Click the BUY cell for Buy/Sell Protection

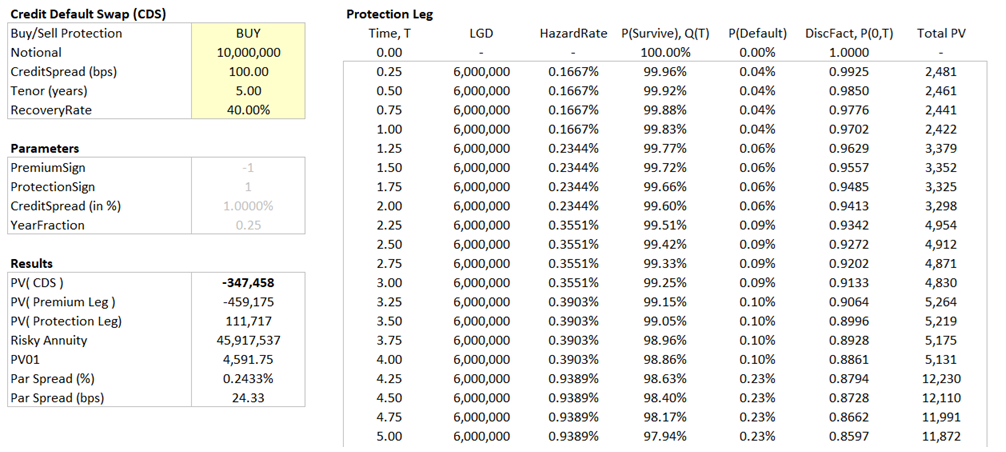coord(248,33)
